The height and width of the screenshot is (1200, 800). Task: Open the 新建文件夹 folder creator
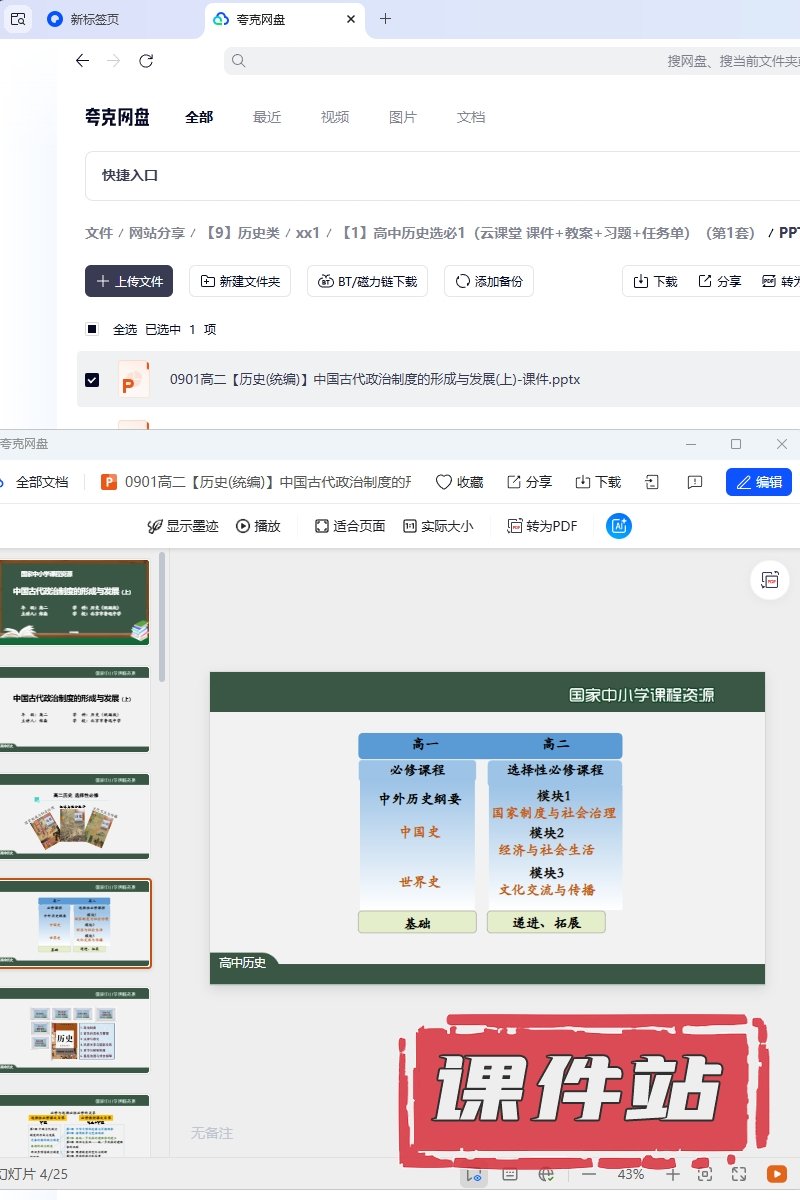[240, 282]
